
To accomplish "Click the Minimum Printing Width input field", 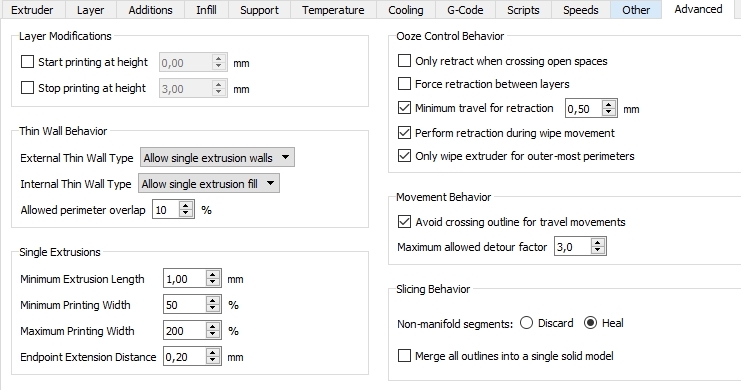I will pyautogui.click(x=185, y=305).
